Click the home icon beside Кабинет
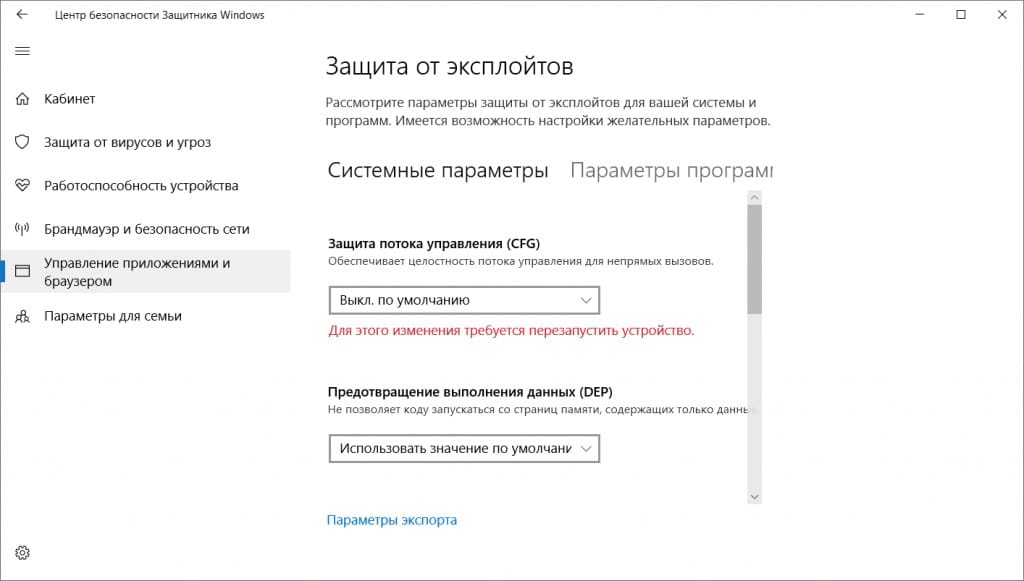1024x581 pixels. [22, 99]
